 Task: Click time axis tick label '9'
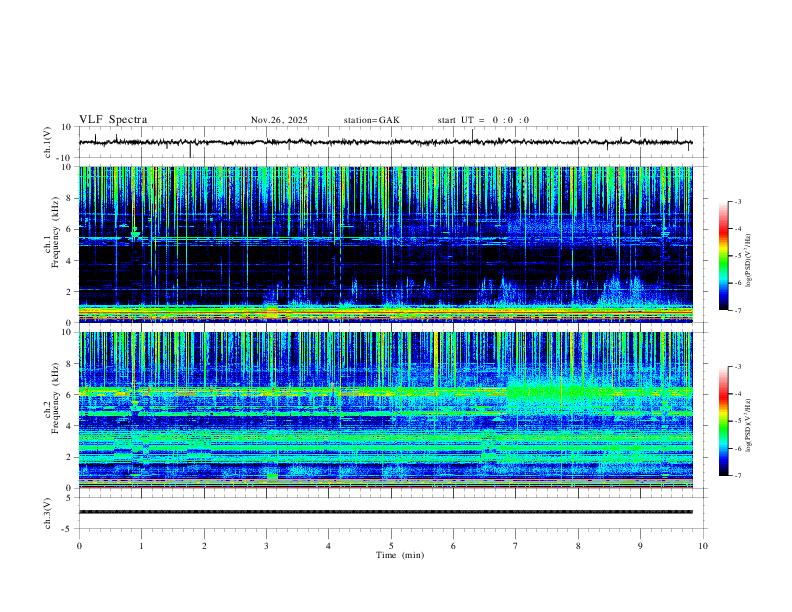(x=640, y=546)
